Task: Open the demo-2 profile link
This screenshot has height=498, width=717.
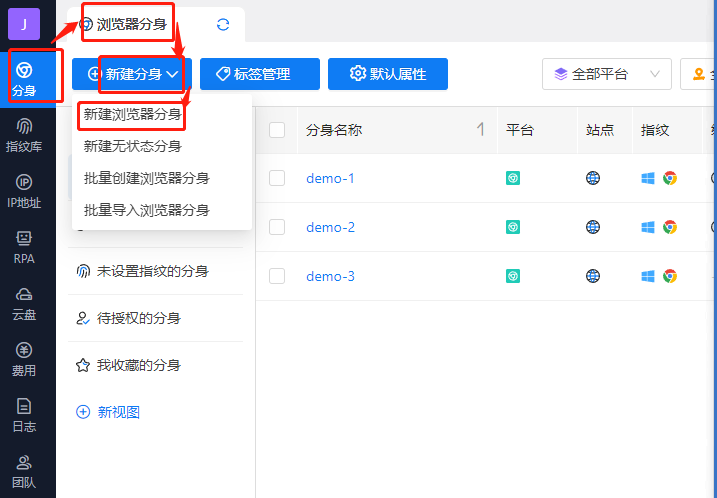Action: coord(330,227)
